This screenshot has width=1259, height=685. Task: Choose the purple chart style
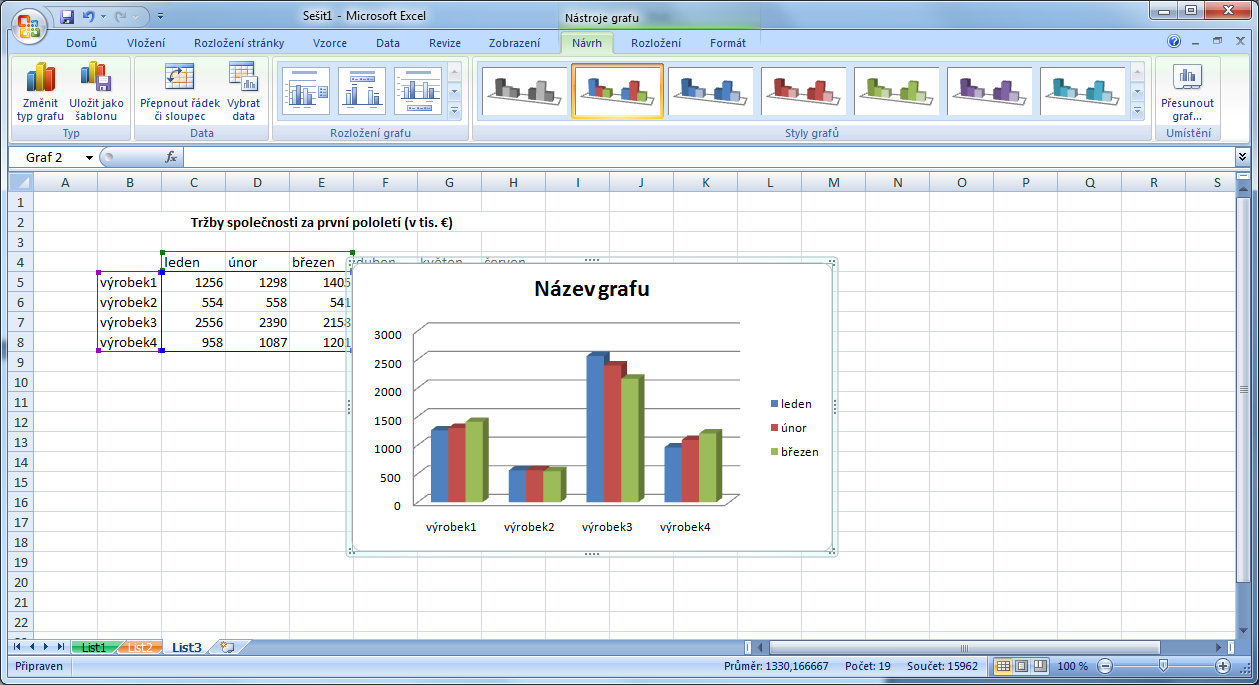pyautogui.click(x=990, y=91)
